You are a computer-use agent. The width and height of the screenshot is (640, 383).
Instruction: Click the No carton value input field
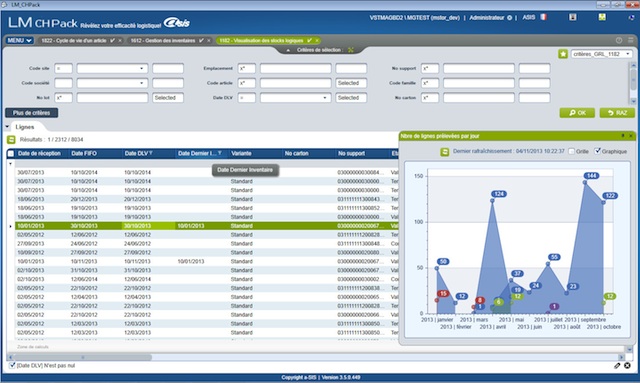(479, 98)
